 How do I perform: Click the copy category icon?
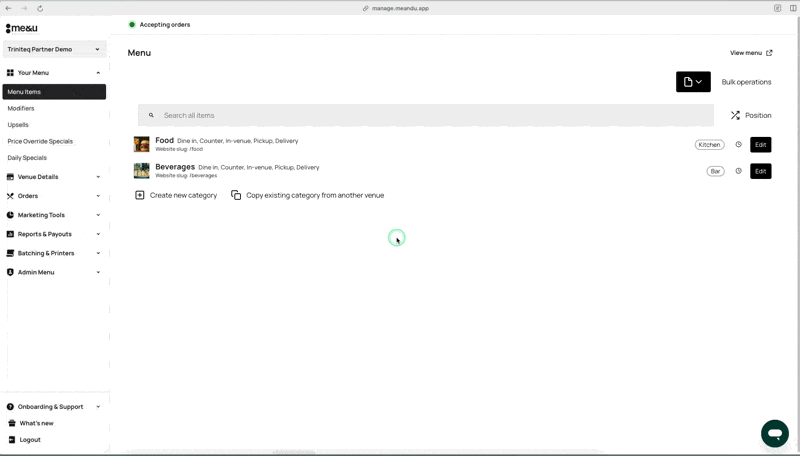[236, 195]
